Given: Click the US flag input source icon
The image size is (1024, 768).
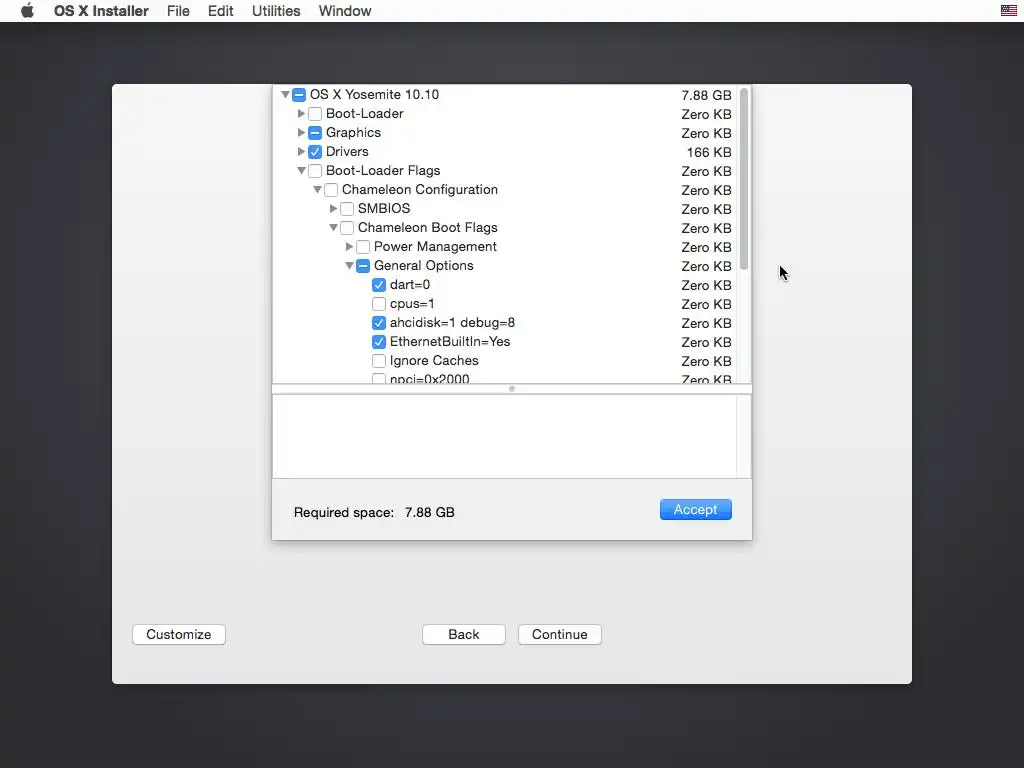Looking at the screenshot, I should (1008, 10).
